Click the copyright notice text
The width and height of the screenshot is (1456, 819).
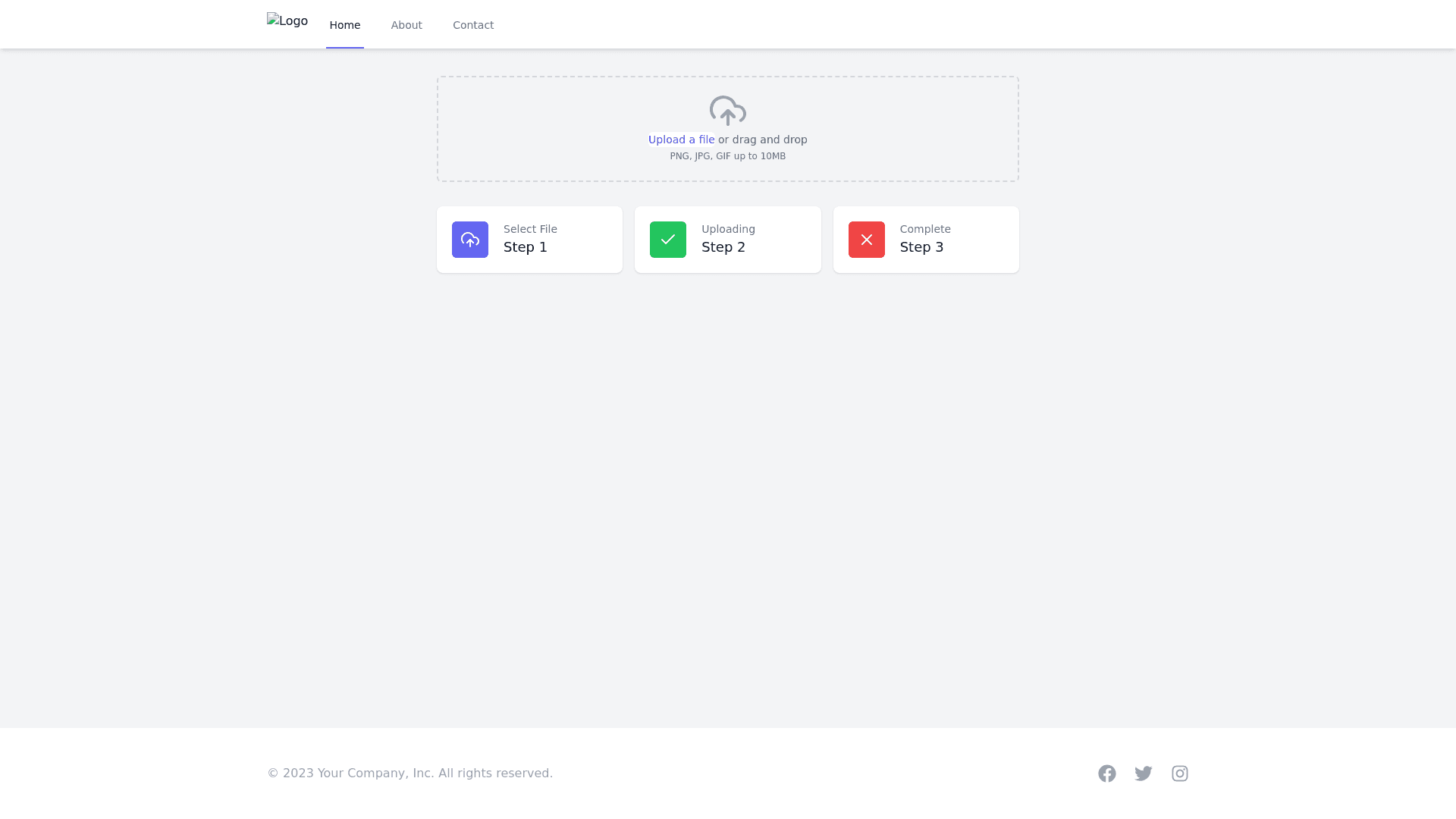coord(409,773)
